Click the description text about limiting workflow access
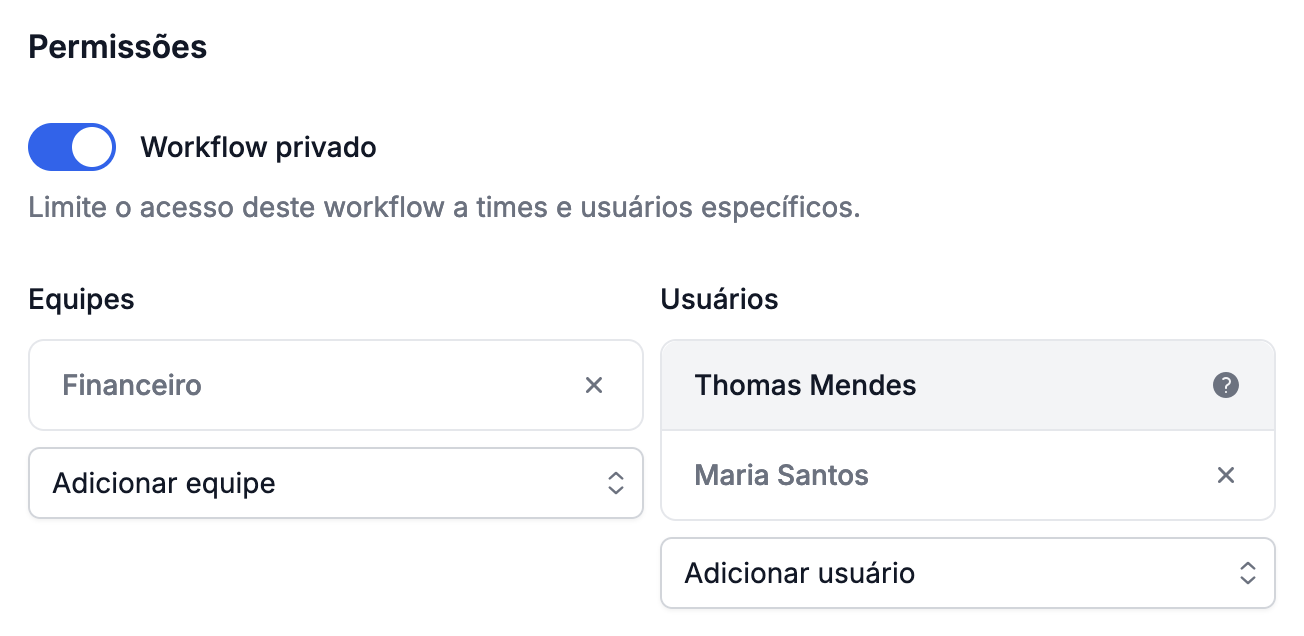 (x=444, y=209)
